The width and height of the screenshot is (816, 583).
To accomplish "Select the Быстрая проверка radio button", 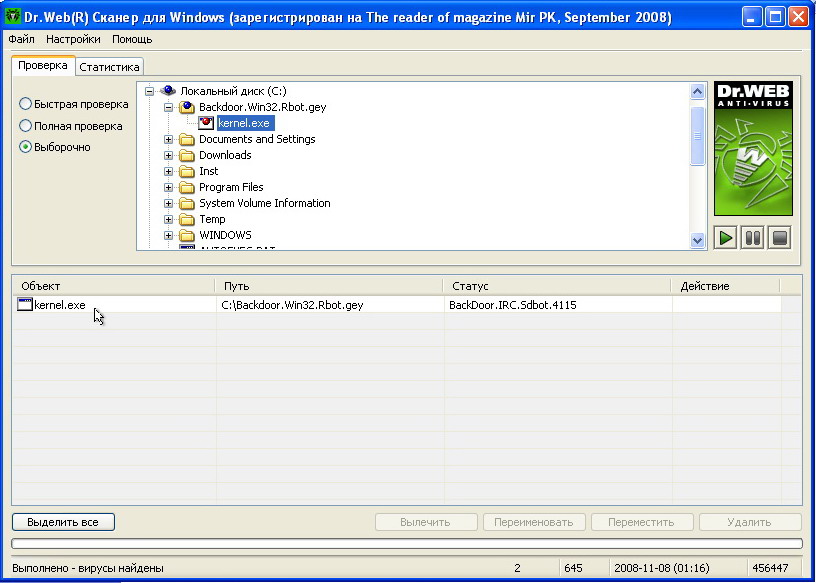I will point(25,104).
